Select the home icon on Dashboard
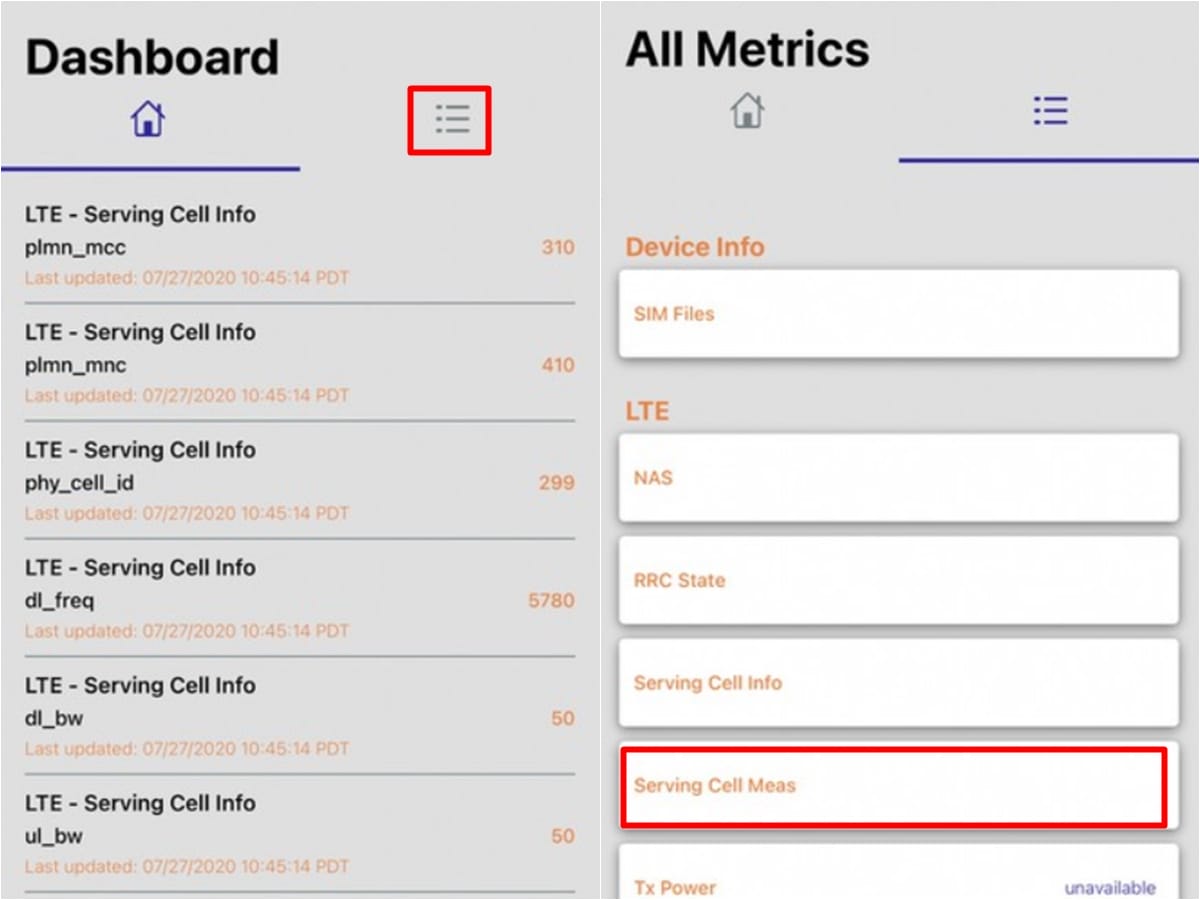 pos(148,120)
